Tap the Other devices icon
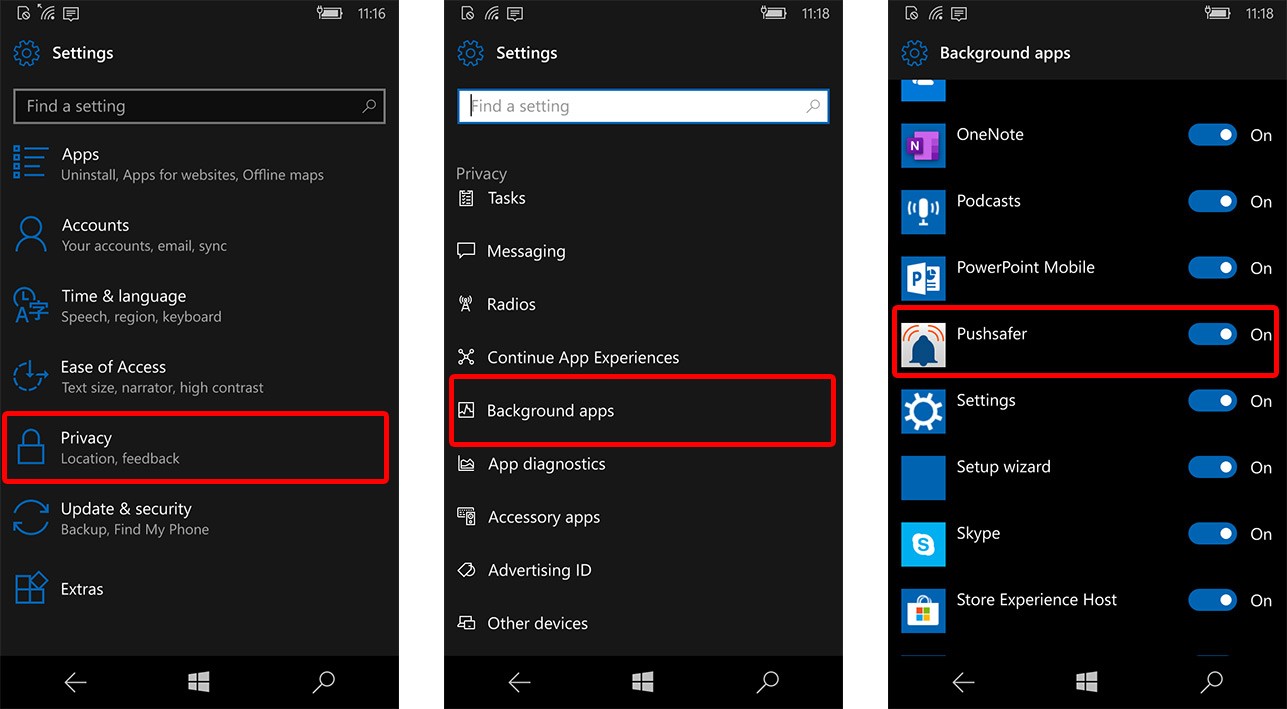This screenshot has height=709, width=1287. [466, 623]
